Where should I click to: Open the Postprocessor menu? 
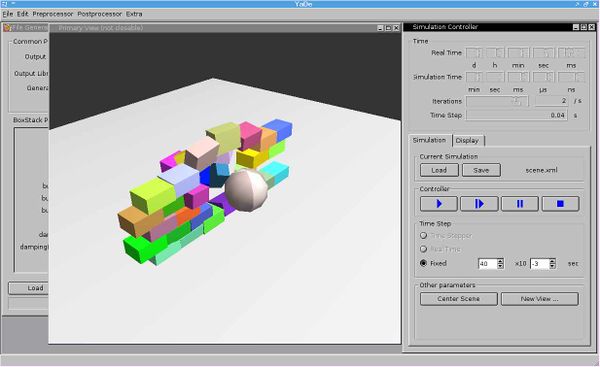99,14
